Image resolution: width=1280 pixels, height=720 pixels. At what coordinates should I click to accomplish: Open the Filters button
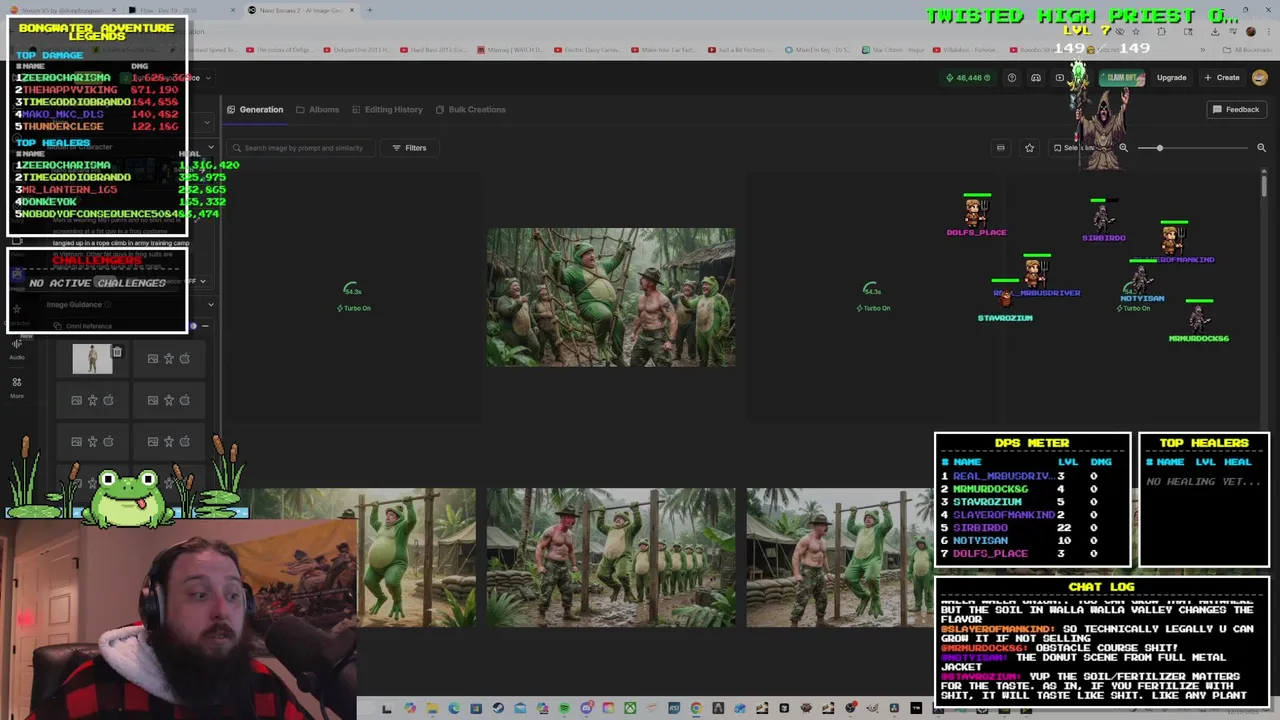point(409,148)
